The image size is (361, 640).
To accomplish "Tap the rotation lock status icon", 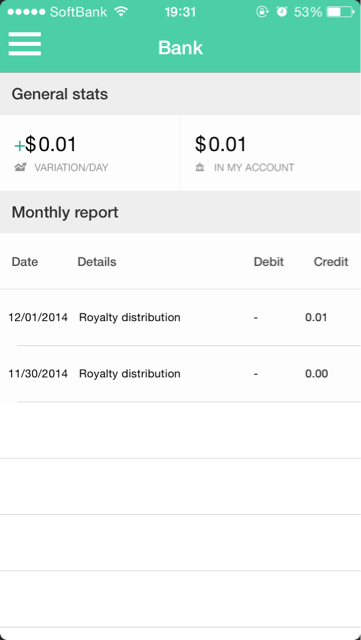I will pyautogui.click(x=262, y=12).
